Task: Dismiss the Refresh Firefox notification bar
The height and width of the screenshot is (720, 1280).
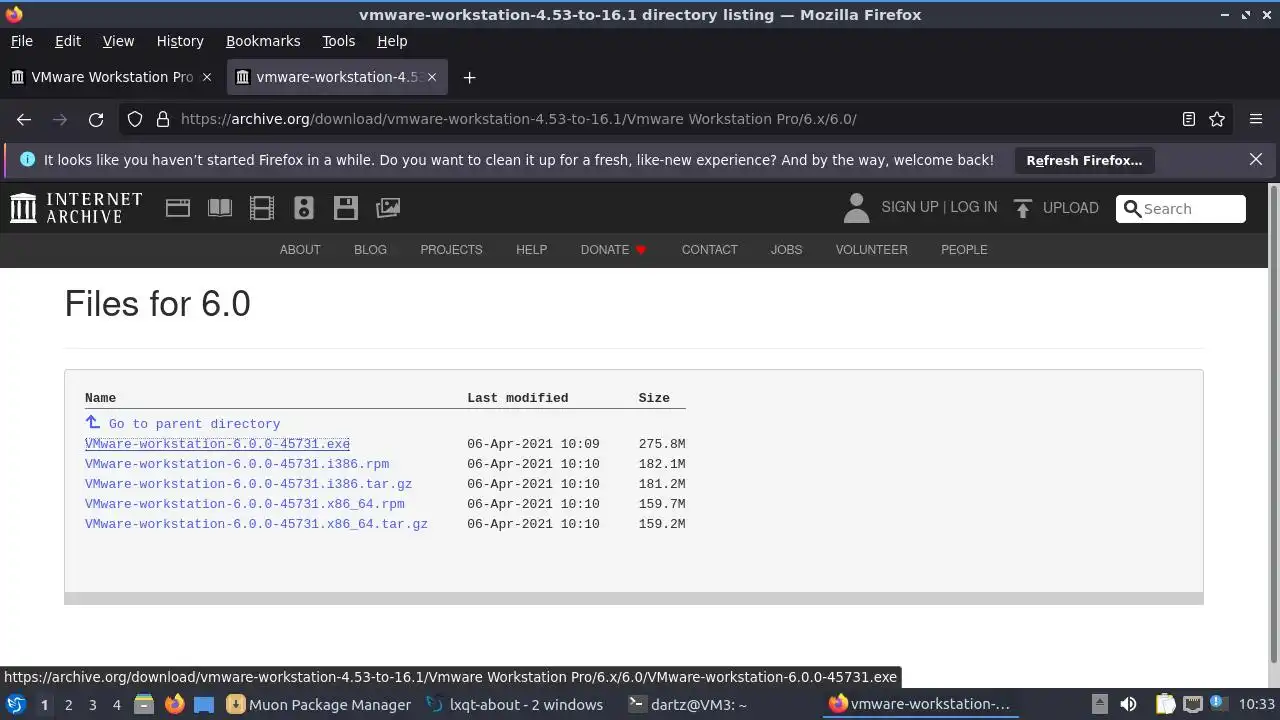Action: (1256, 159)
